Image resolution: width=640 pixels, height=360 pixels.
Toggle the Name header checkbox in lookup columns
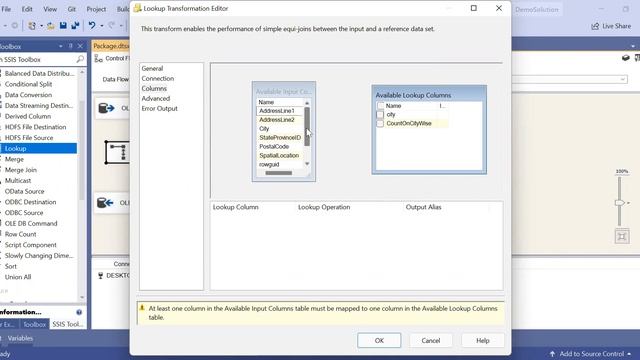pos(380,106)
